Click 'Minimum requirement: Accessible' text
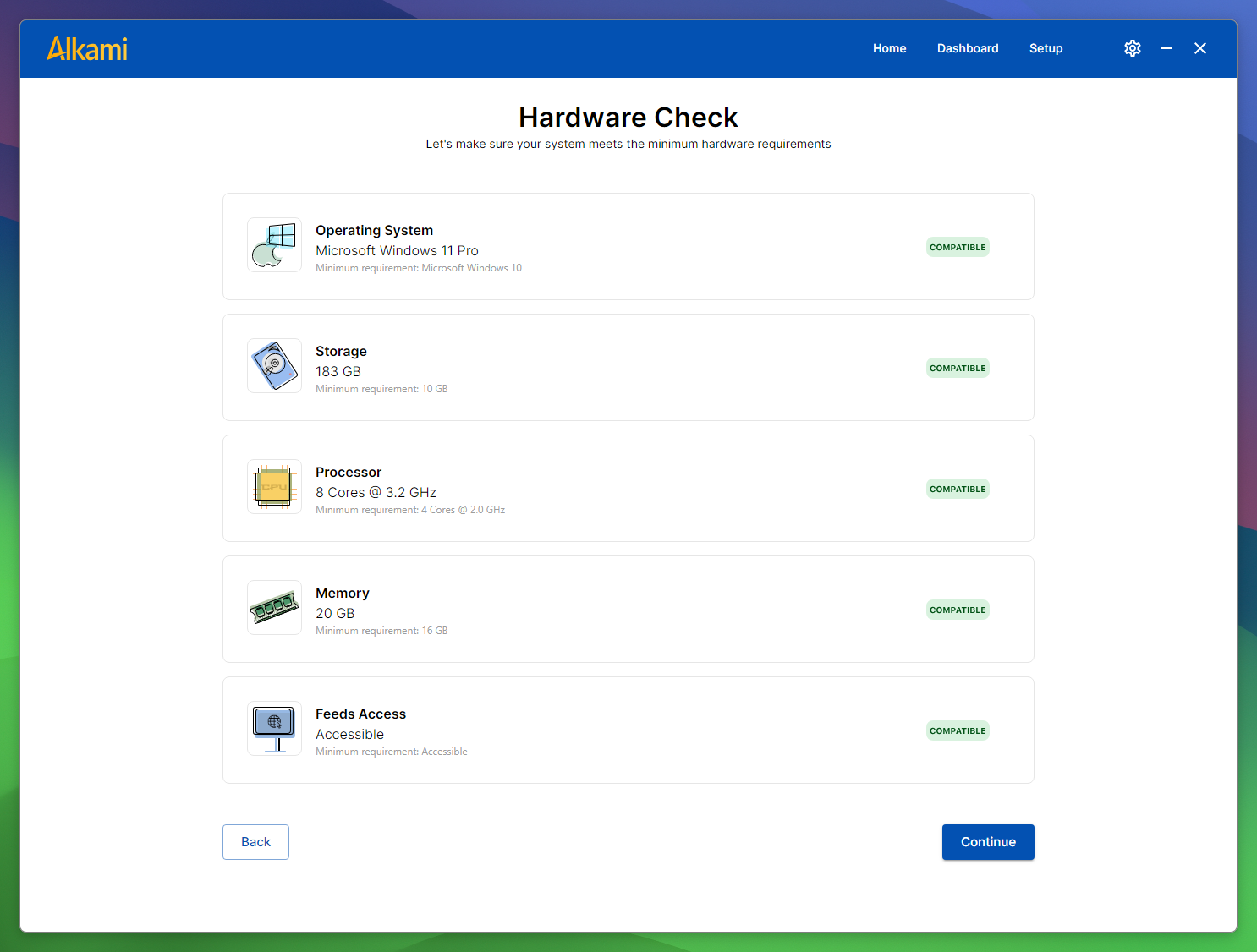This screenshot has height=952, width=1257. (392, 752)
